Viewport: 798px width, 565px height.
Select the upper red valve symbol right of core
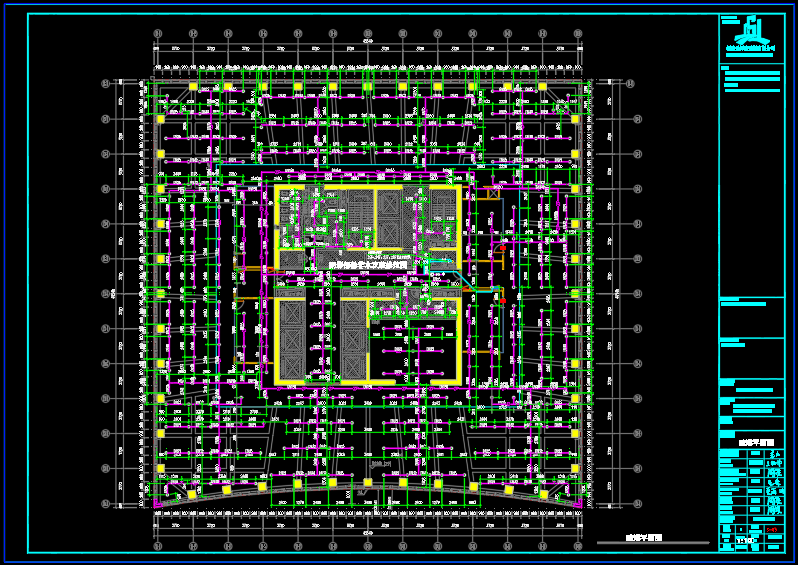(501, 247)
